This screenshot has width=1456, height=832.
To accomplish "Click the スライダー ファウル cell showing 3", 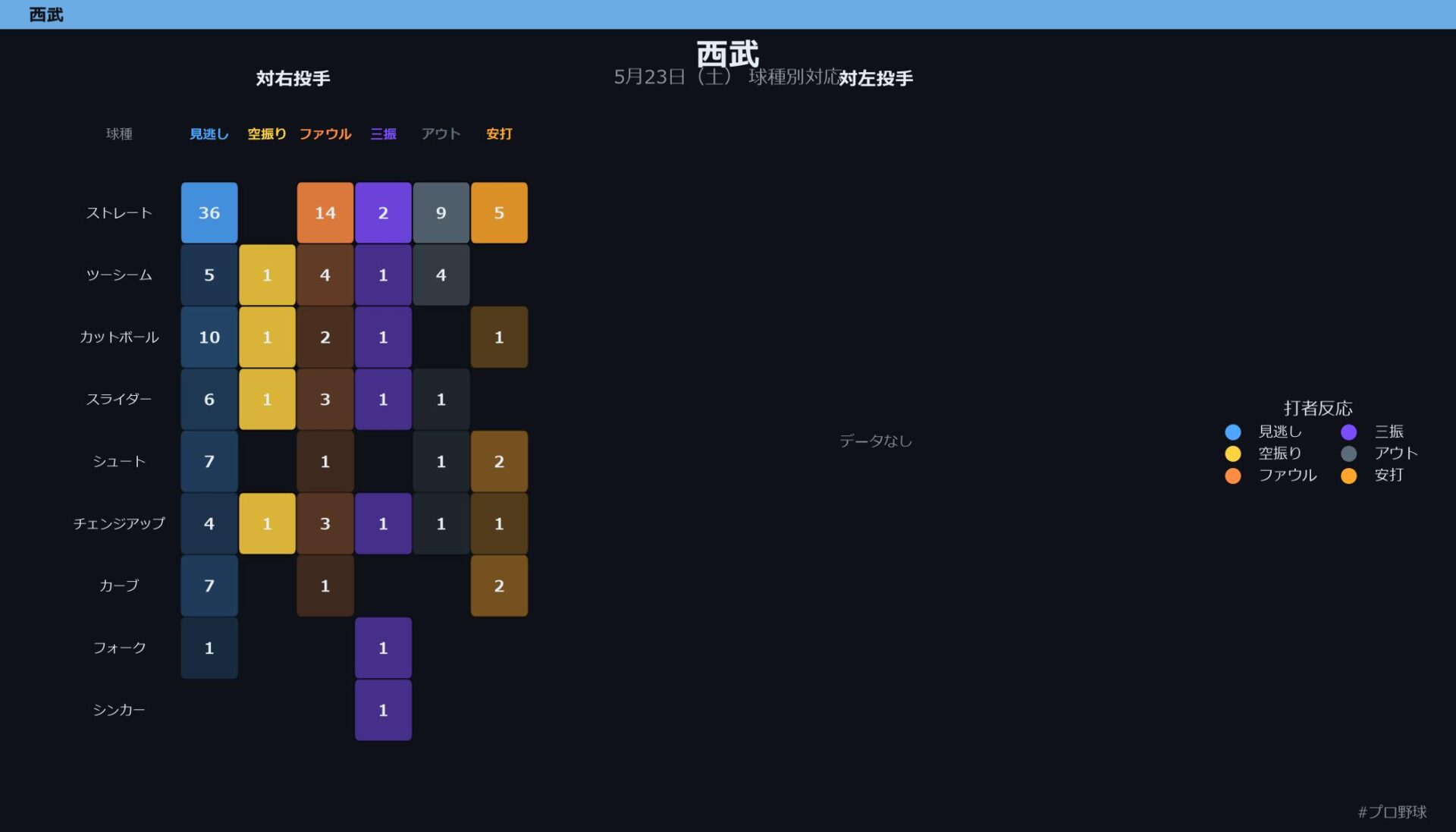I will 325,400.
